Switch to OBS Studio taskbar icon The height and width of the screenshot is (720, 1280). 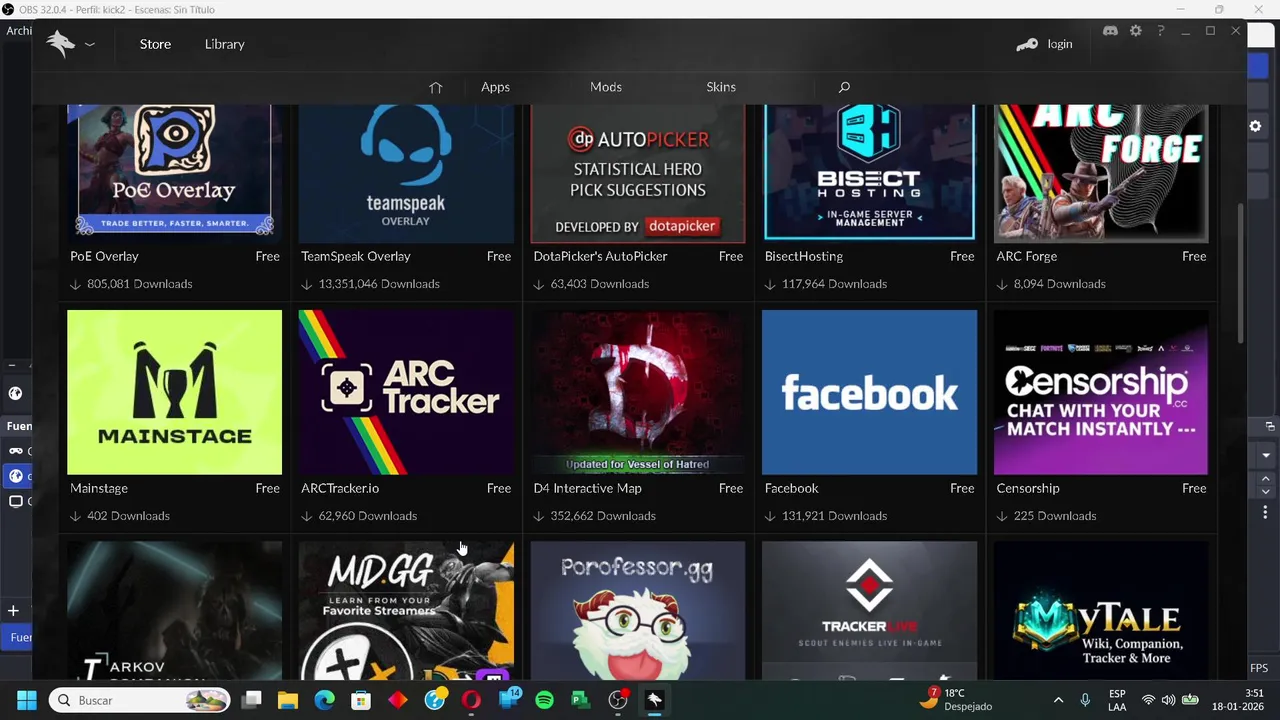618,700
